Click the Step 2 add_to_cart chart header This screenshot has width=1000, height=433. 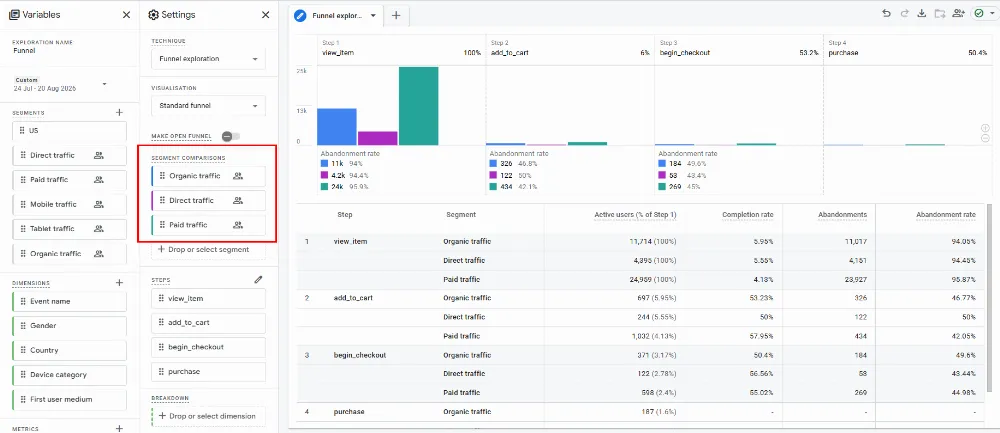click(x=570, y=48)
